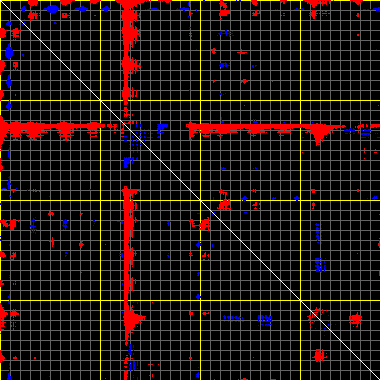Click the blue cluster below the streaks' crossing
The width and height of the screenshot is (380, 380).
click(x=128, y=162)
